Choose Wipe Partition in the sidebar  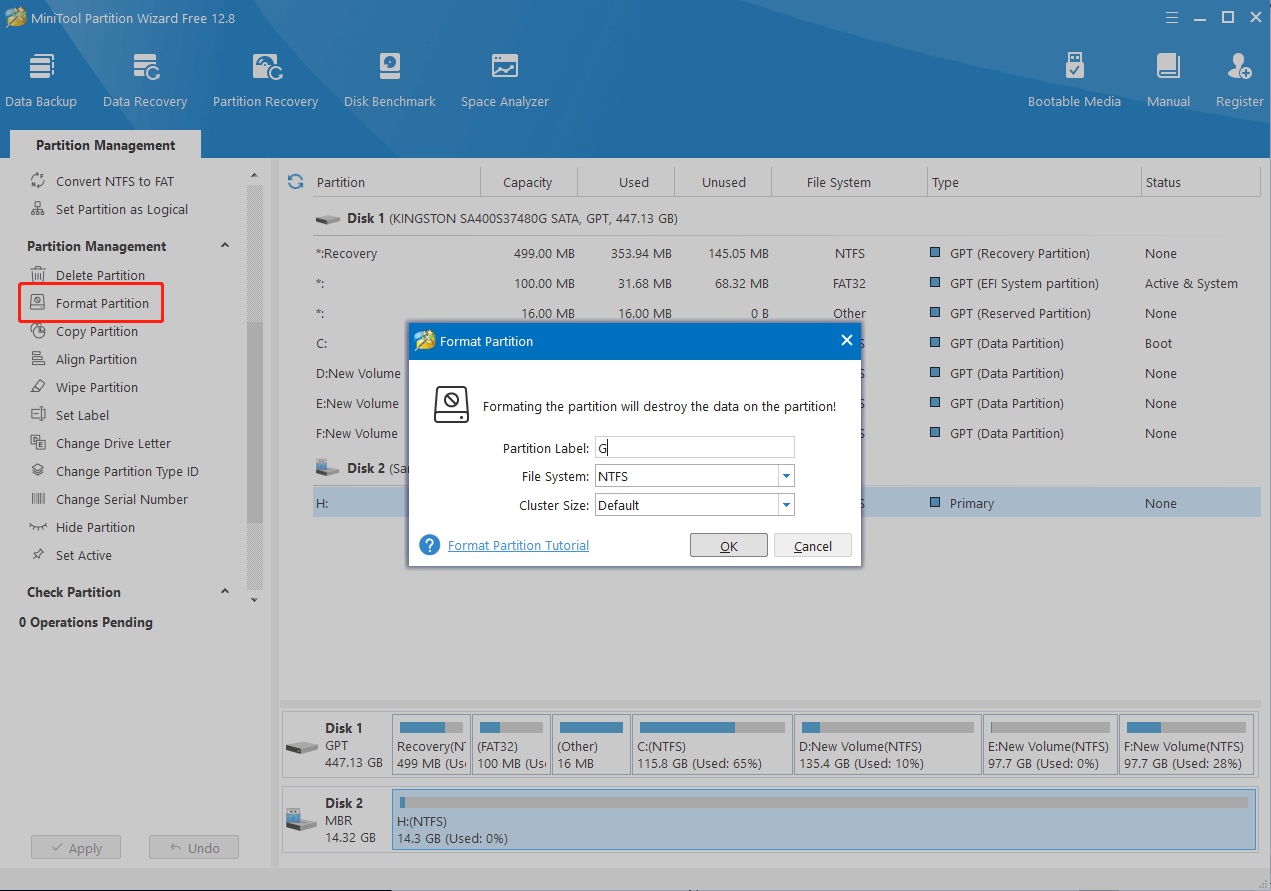pyautogui.click(x=96, y=387)
